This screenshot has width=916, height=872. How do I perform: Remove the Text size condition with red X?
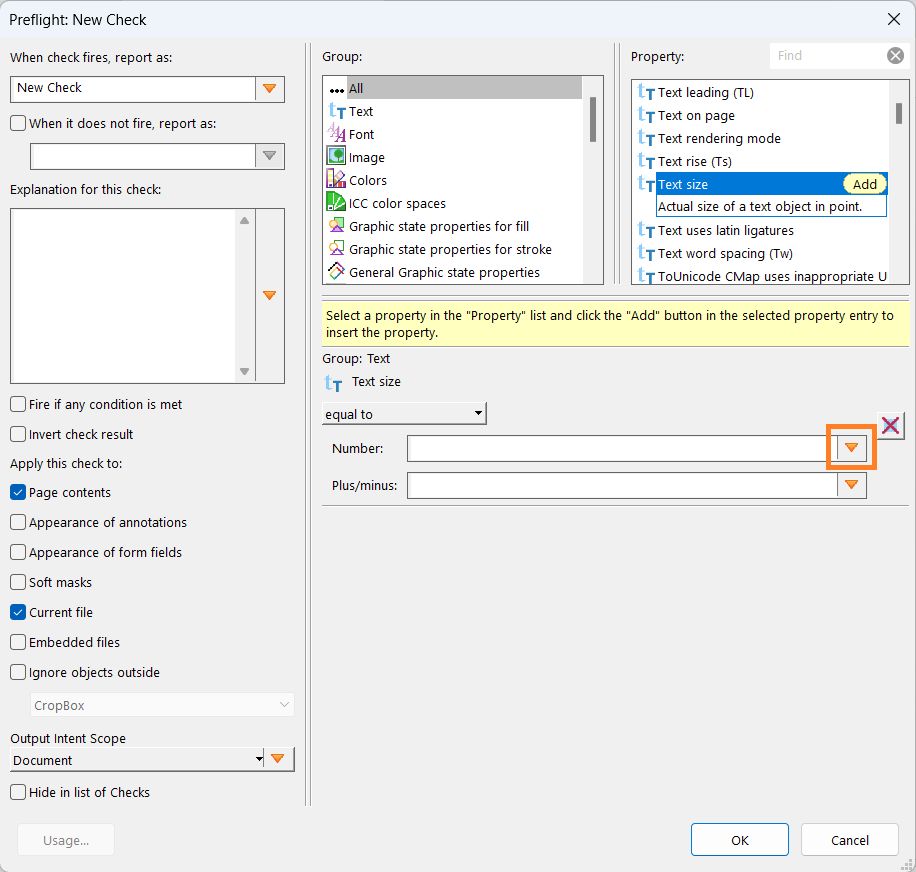[x=890, y=425]
